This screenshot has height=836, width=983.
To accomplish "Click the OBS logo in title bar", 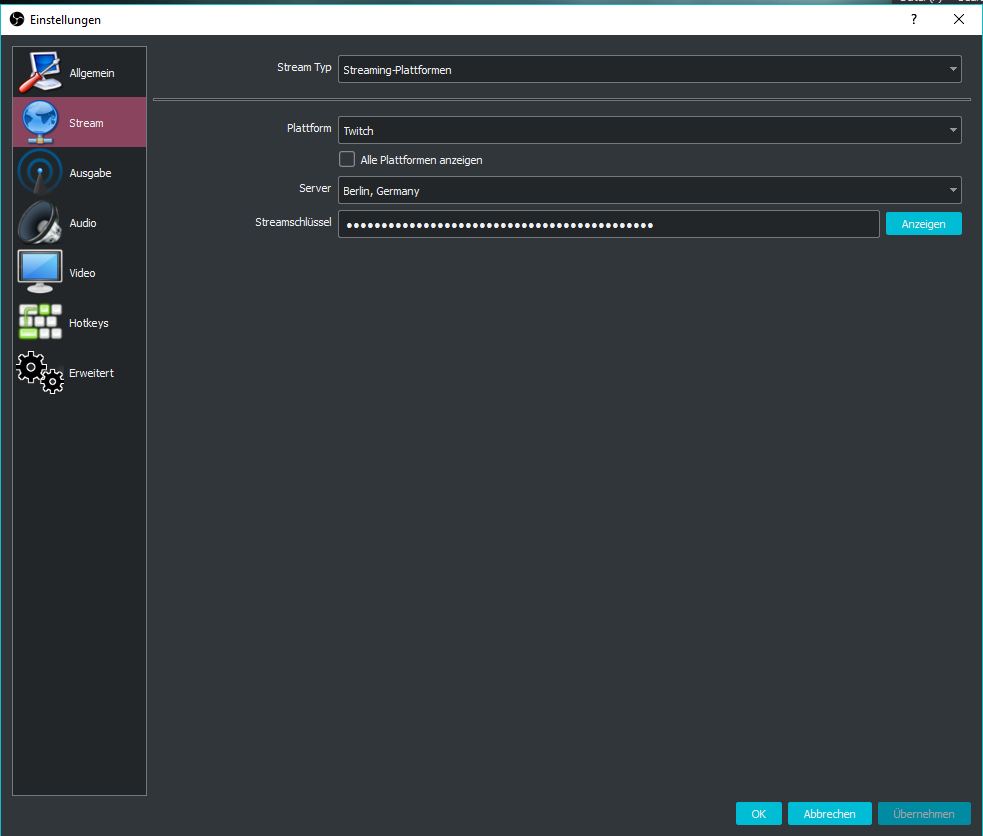I will [x=16, y=19].
